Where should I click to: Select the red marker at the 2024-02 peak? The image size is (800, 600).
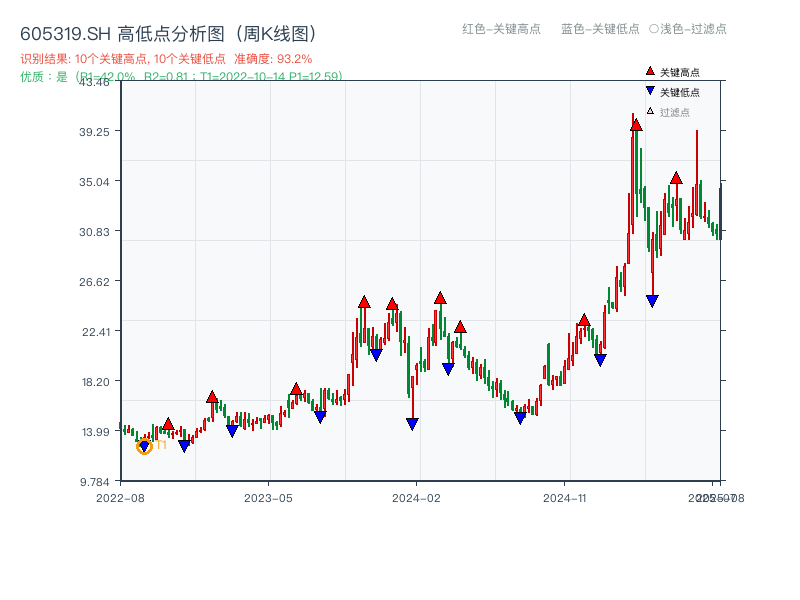[438, 296]
